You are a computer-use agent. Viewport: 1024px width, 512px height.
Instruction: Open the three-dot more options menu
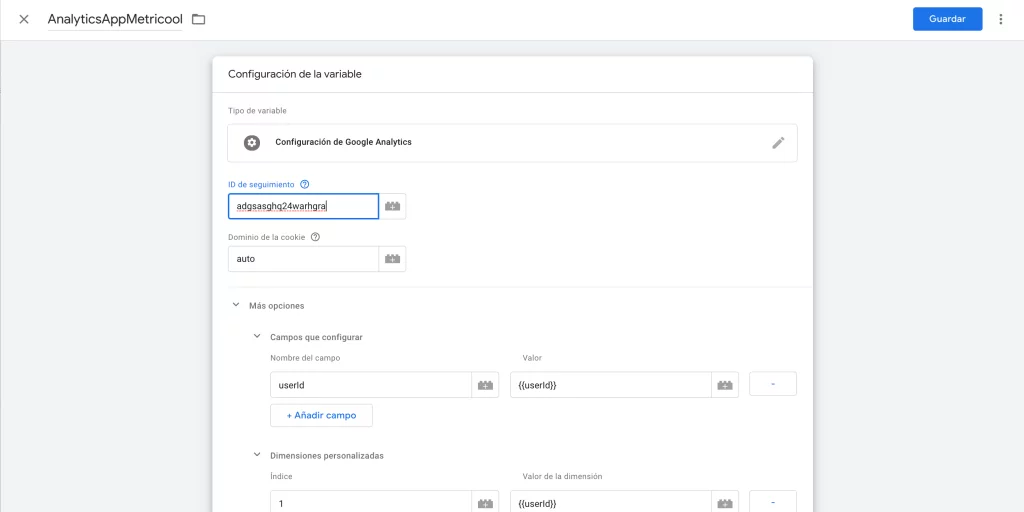1000,19
